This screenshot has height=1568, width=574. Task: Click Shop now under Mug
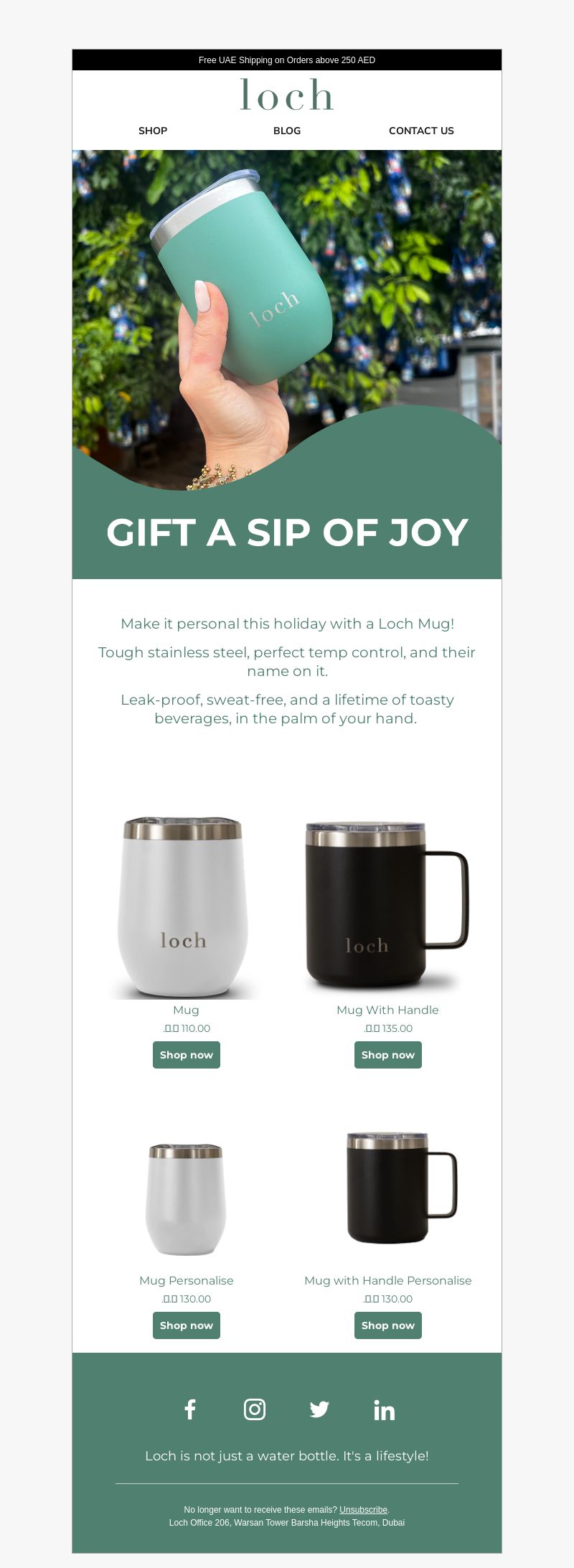[x=187, y=1055]
